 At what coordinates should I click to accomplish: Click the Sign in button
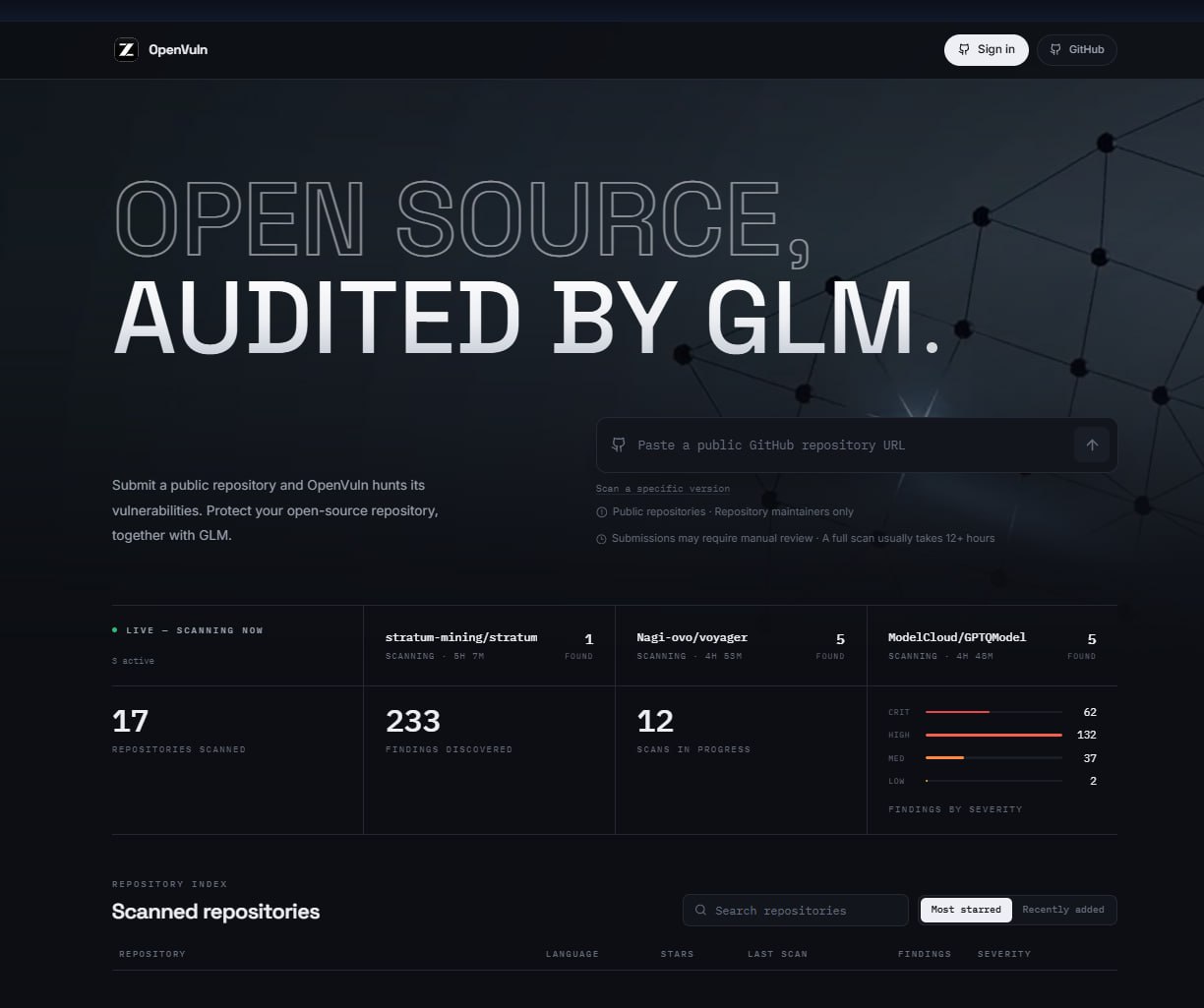(987, 49)
